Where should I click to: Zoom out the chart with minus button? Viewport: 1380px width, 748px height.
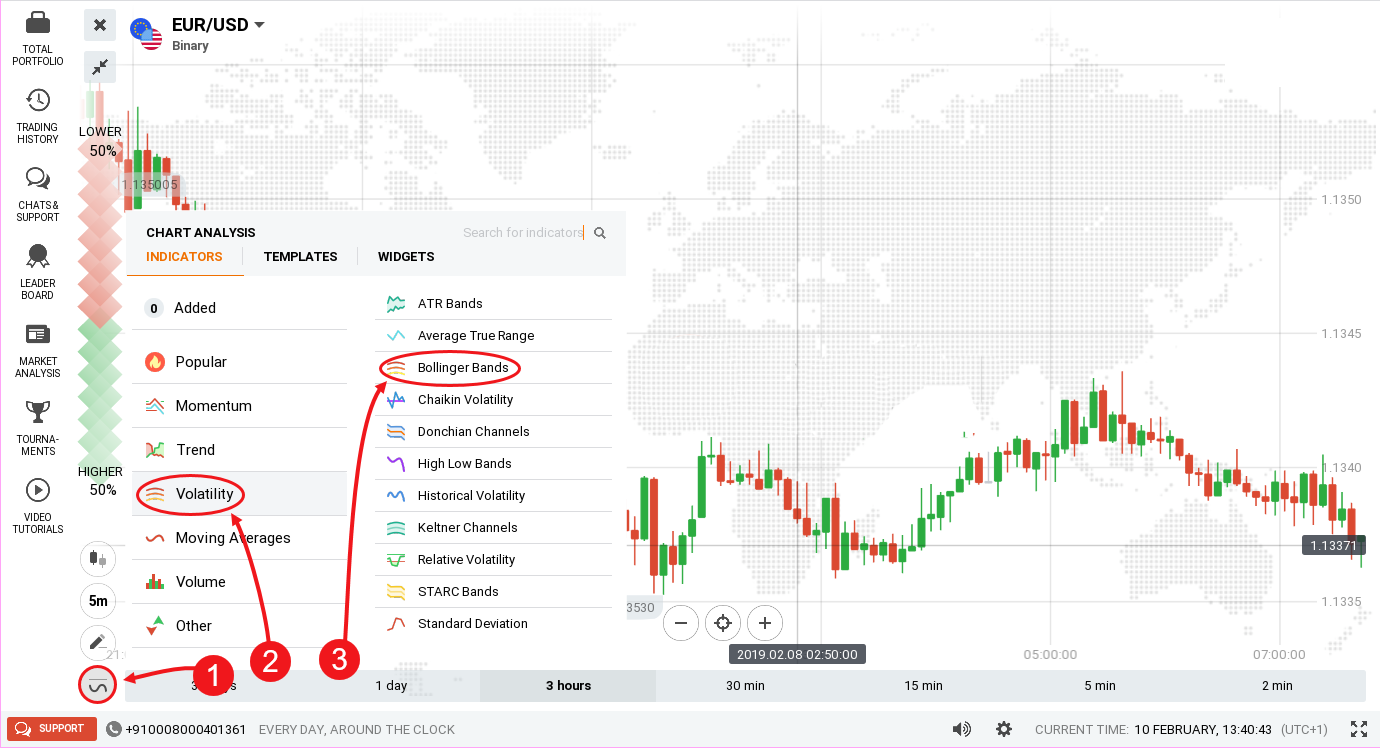680,623
